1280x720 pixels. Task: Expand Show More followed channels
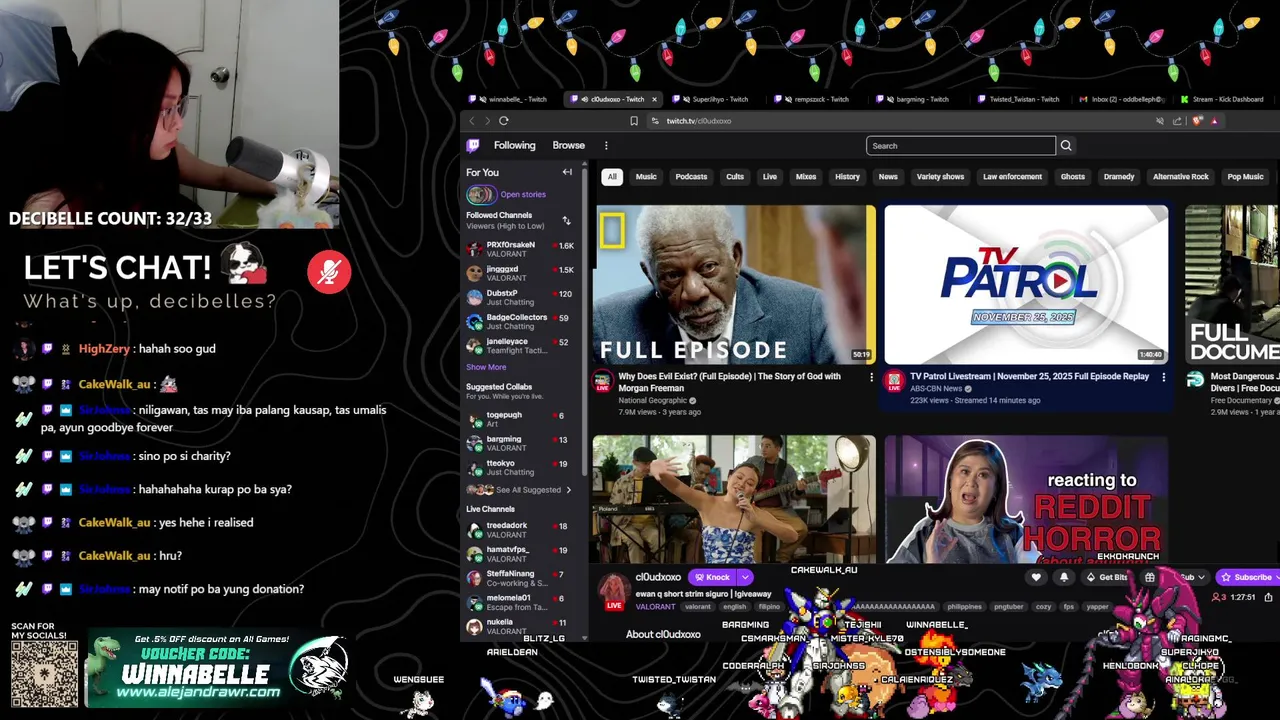click(x=486, y=367)
